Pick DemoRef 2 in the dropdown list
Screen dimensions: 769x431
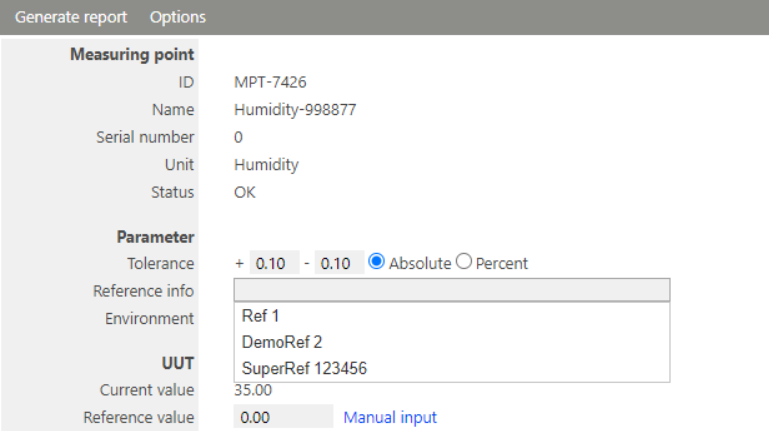pos(282,342)
